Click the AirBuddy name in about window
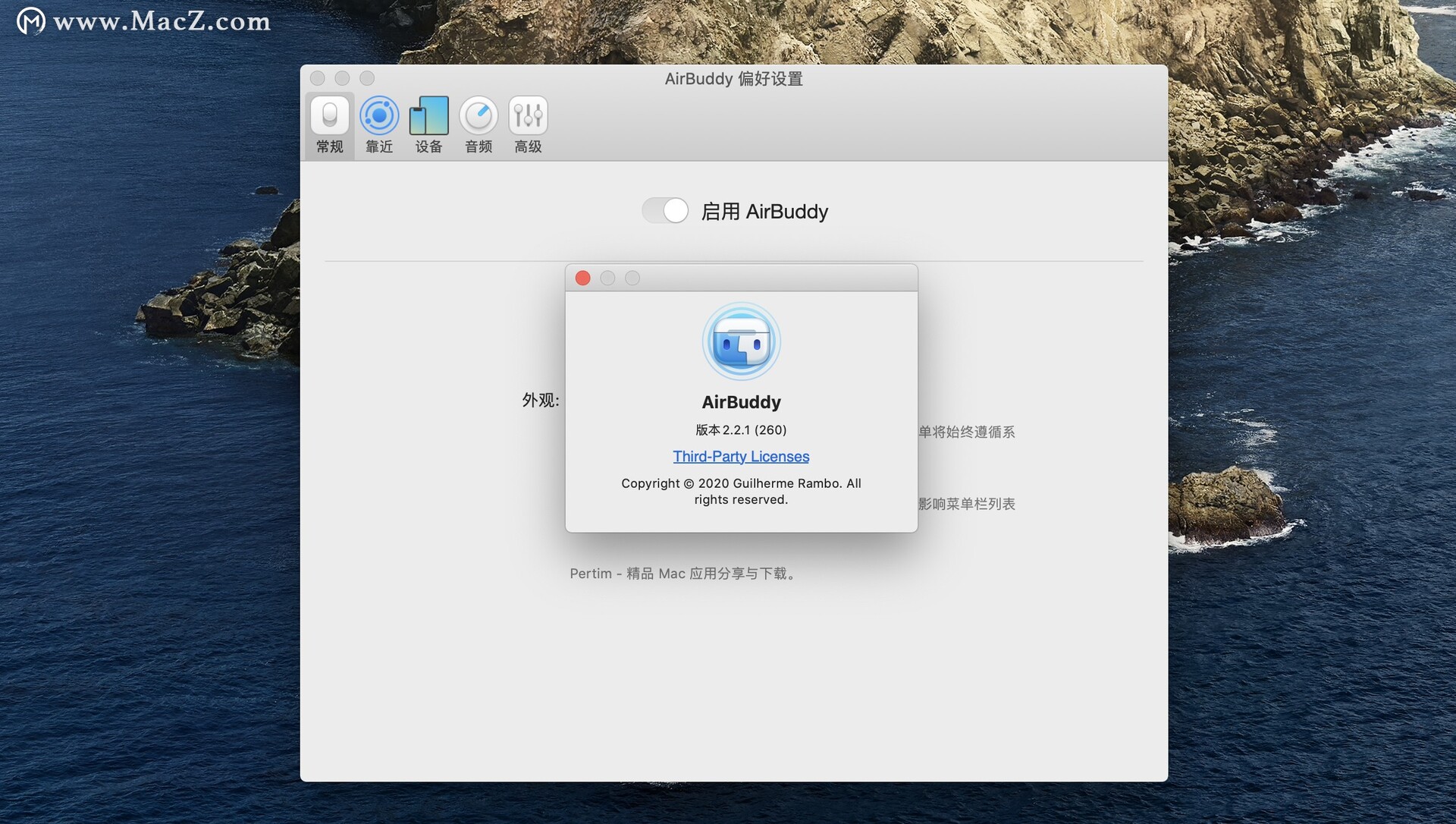This screenshot has width=1456, height=824. [741, 402]
